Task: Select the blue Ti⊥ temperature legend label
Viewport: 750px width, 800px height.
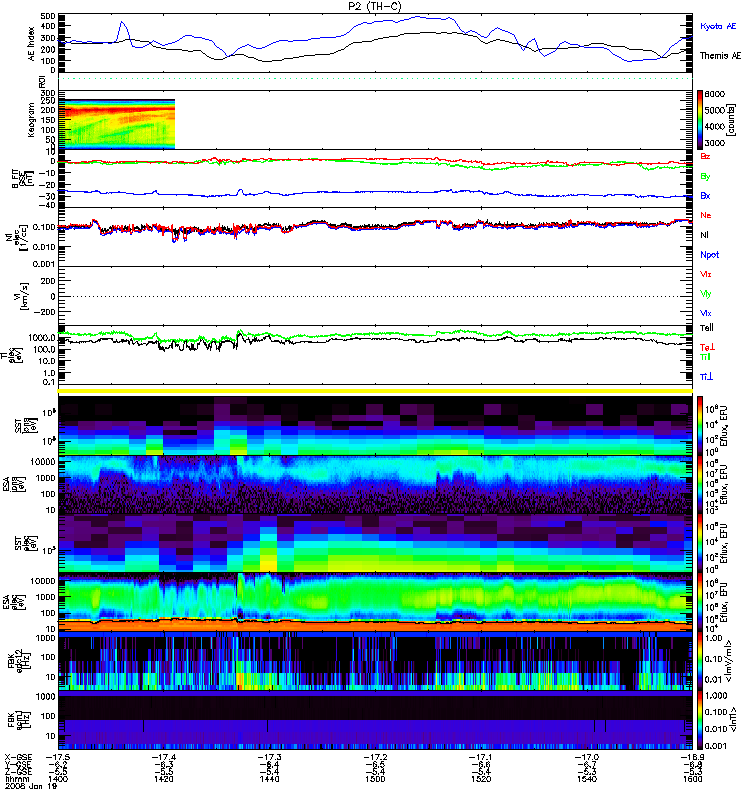Action: [706, 377]
